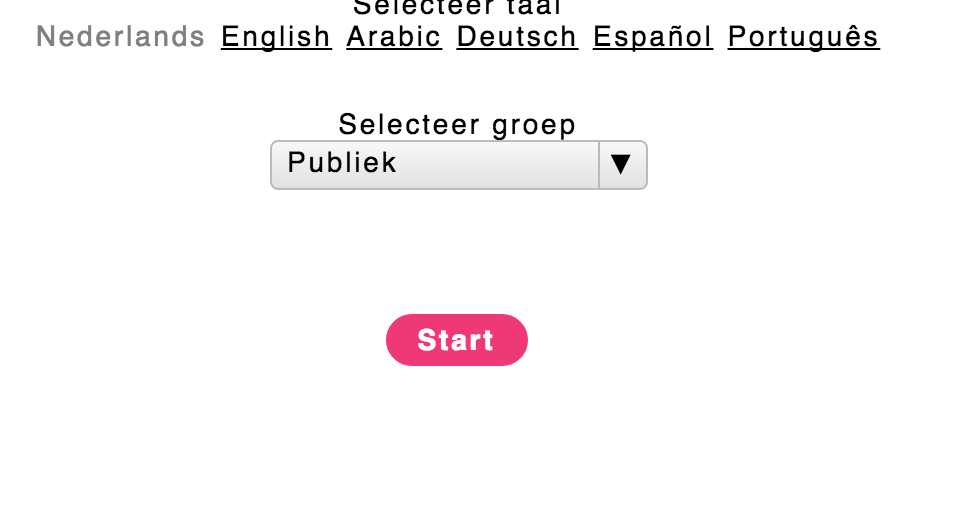Screen dimensions: 958x528
Task: Tap the English link in language row
Action: tap(276, 37)
